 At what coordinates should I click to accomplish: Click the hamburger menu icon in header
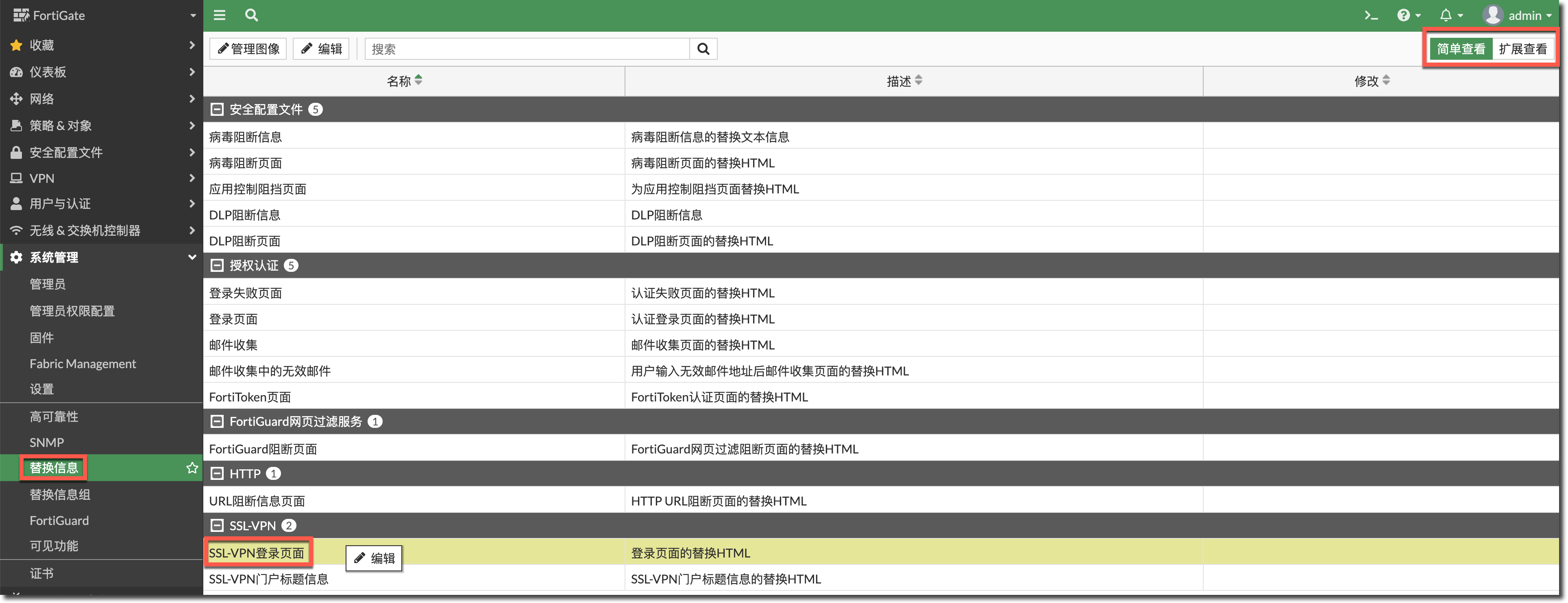[220, 15]
